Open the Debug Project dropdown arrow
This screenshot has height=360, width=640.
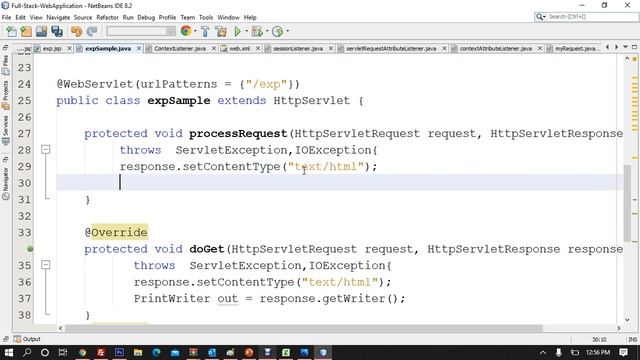[x=267, y=31]
